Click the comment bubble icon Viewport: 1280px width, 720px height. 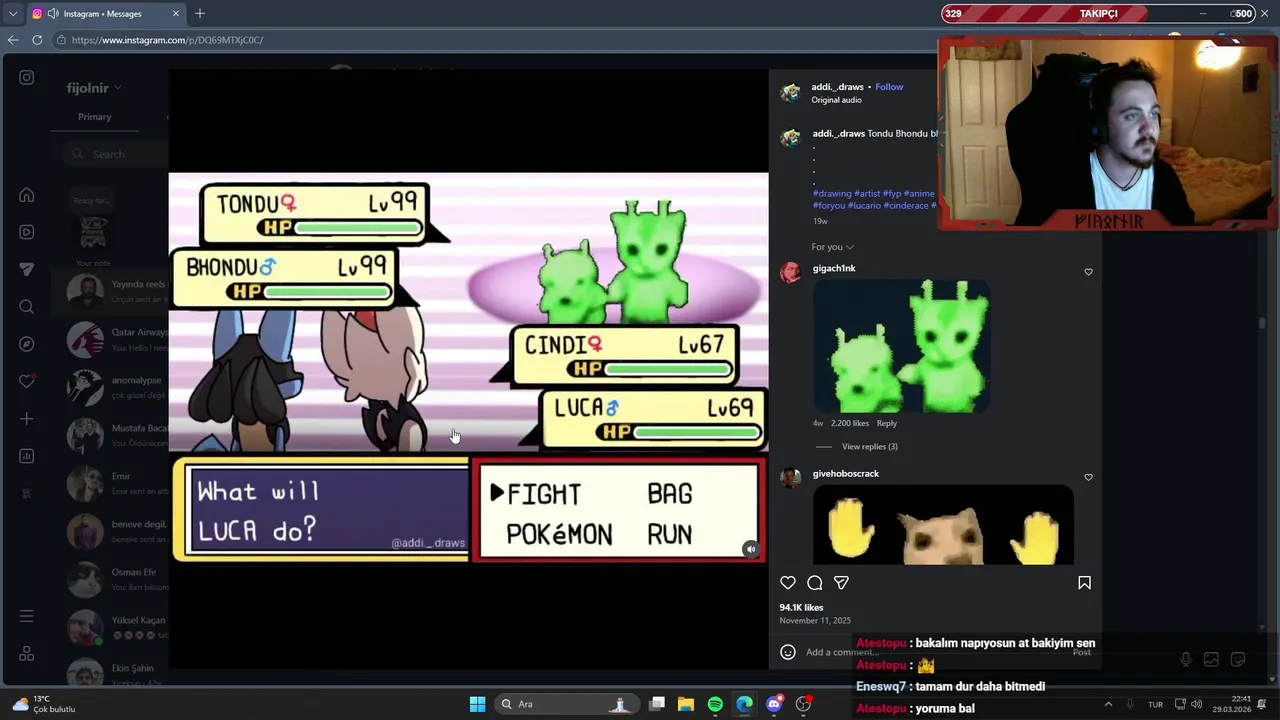click(x=815, y=583)
